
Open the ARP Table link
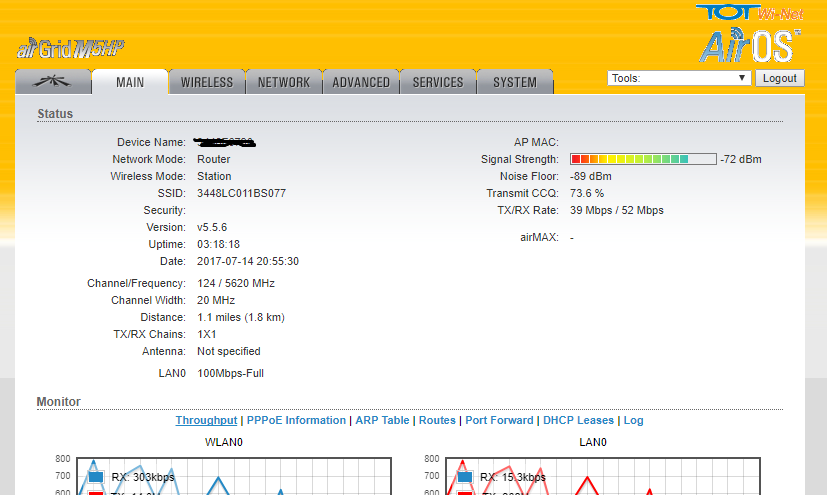pos(382,420)
